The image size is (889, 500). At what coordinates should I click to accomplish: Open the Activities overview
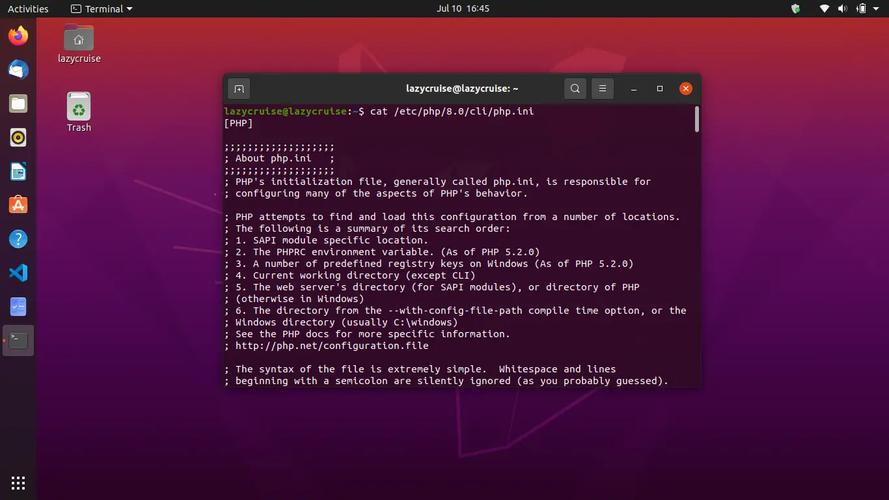[28, 9]
